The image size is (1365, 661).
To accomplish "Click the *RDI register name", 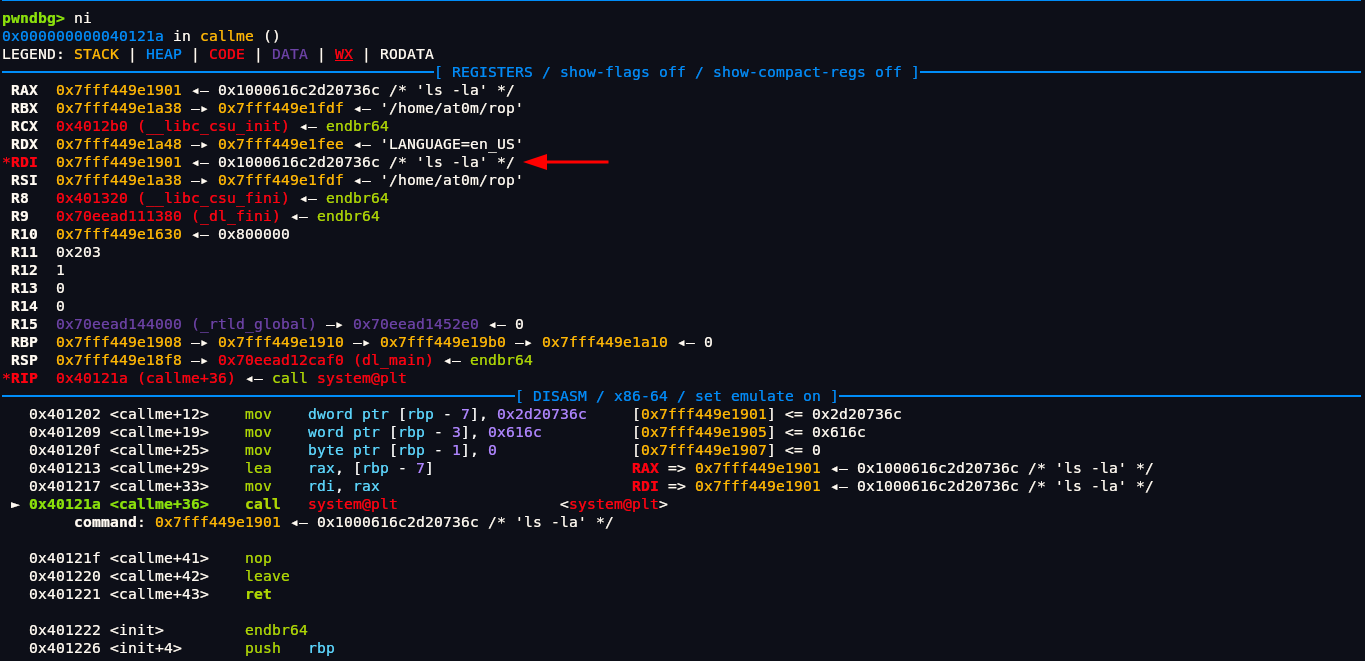I will [x=20, y=162].
